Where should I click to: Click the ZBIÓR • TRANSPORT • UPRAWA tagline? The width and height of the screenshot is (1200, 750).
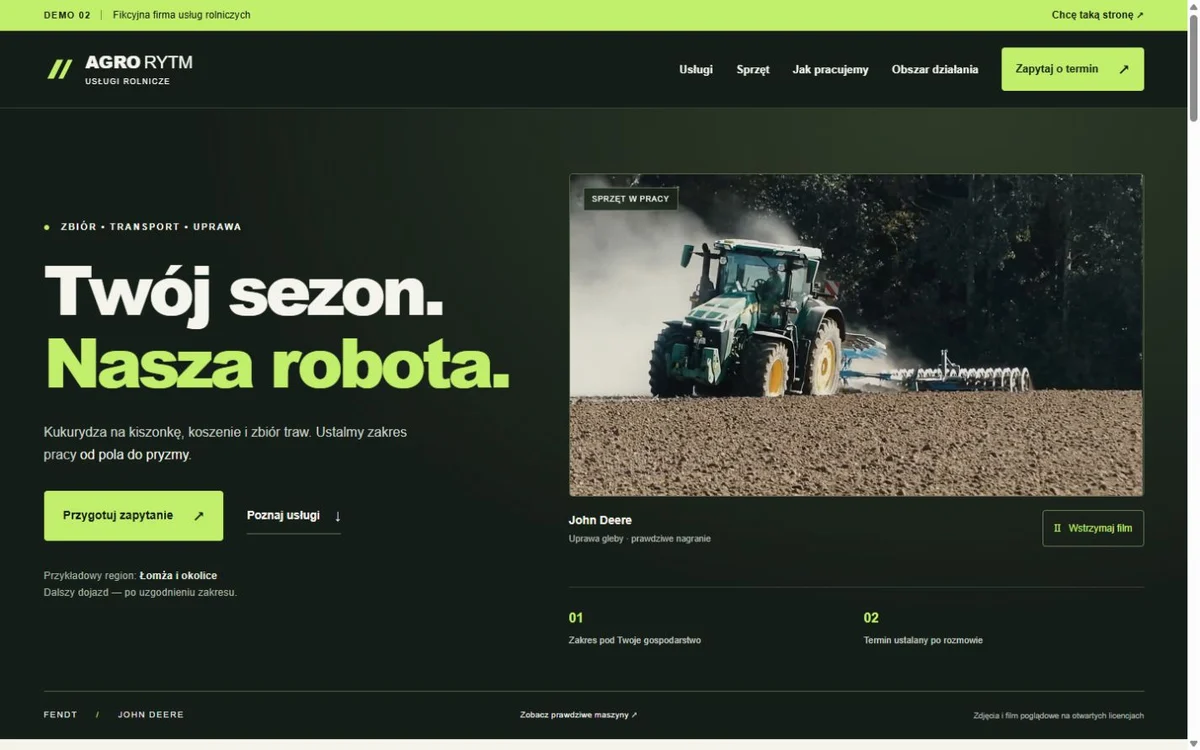pos(150,227)
